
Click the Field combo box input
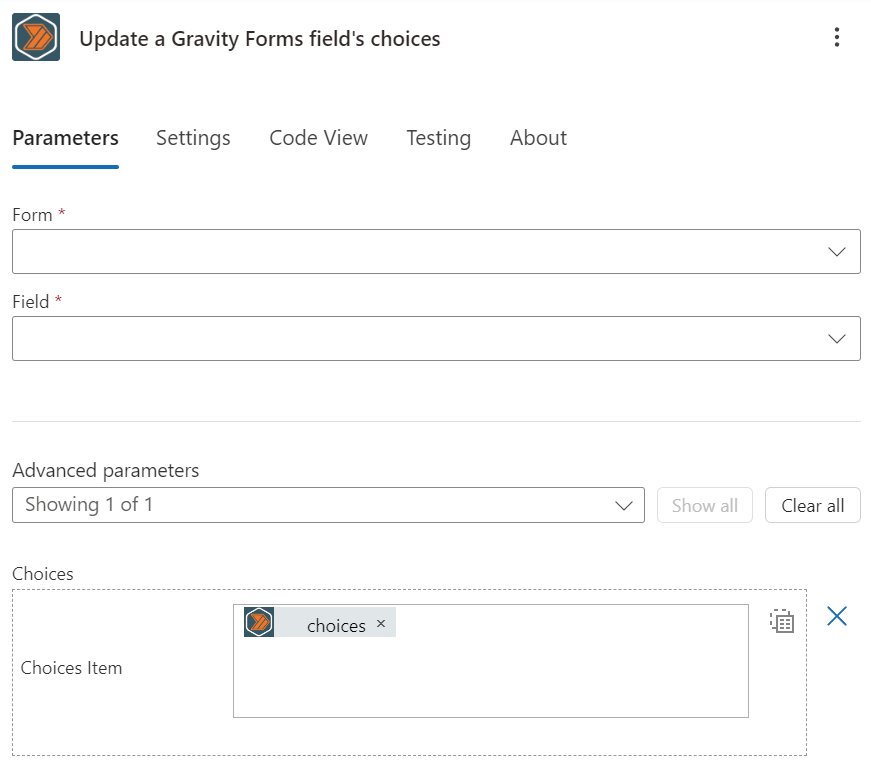(x=437, y=339)
